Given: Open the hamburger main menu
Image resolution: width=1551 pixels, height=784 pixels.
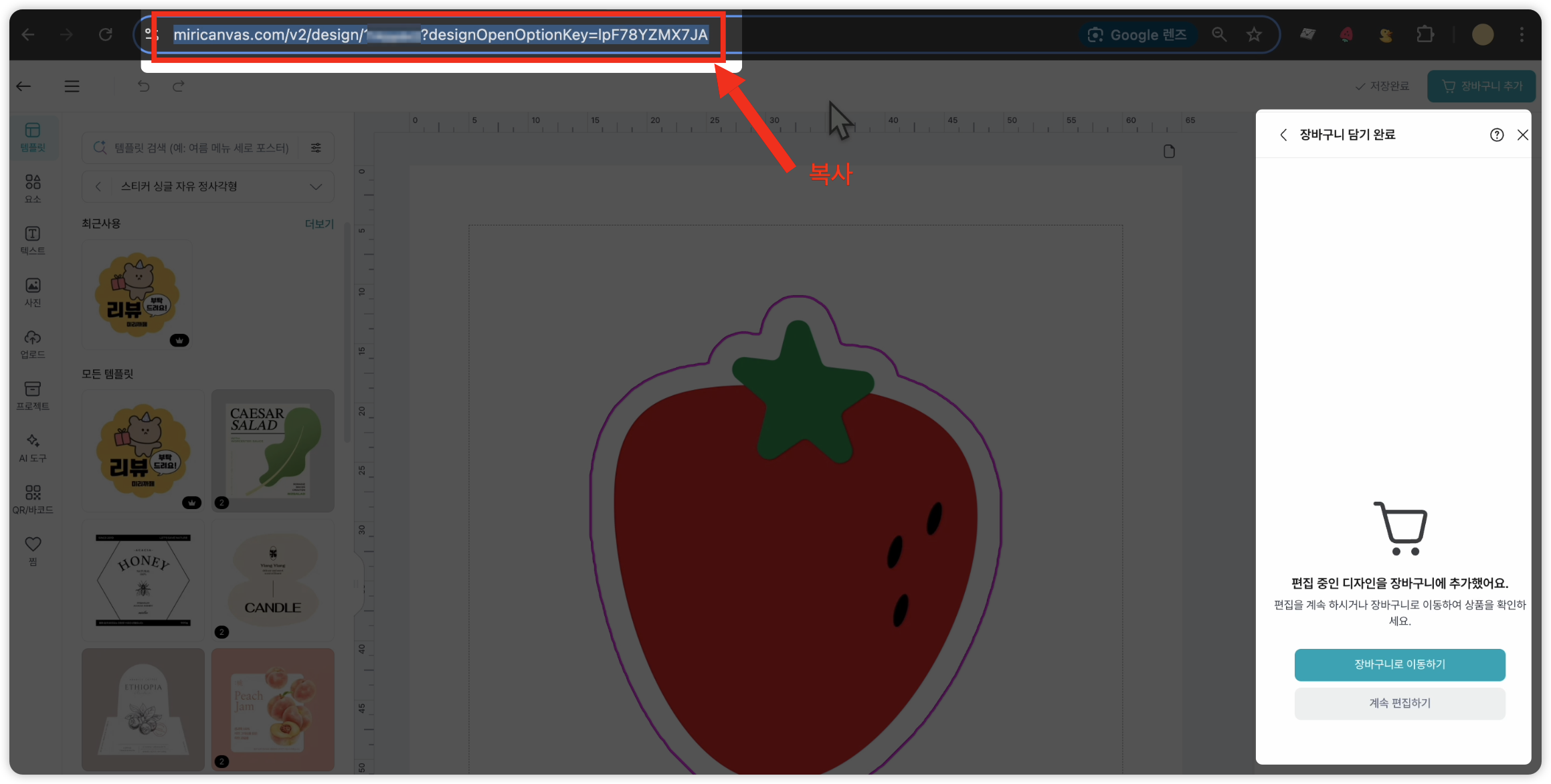Looking at the screenshot, I should click(x=72, y=86).
